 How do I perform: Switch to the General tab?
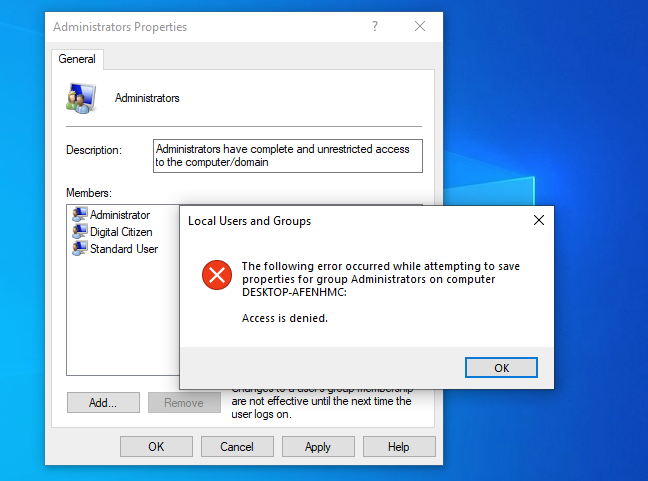(77, 59)
